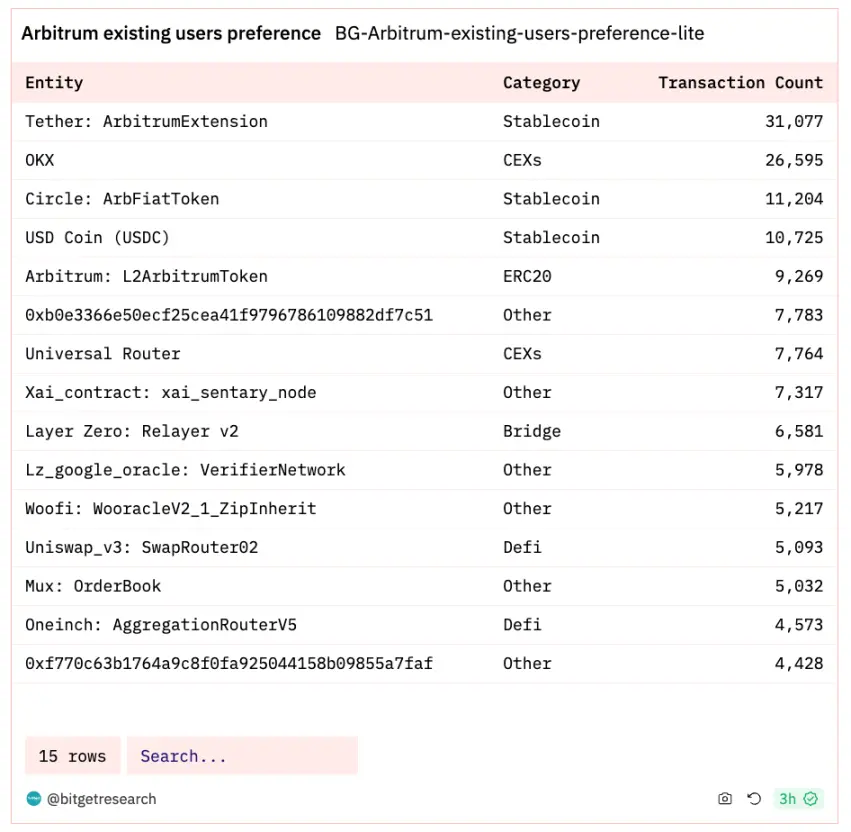This screenshot has height=832, width=851.
Task: Sort by the Category column header
Action: click(541, 83)
